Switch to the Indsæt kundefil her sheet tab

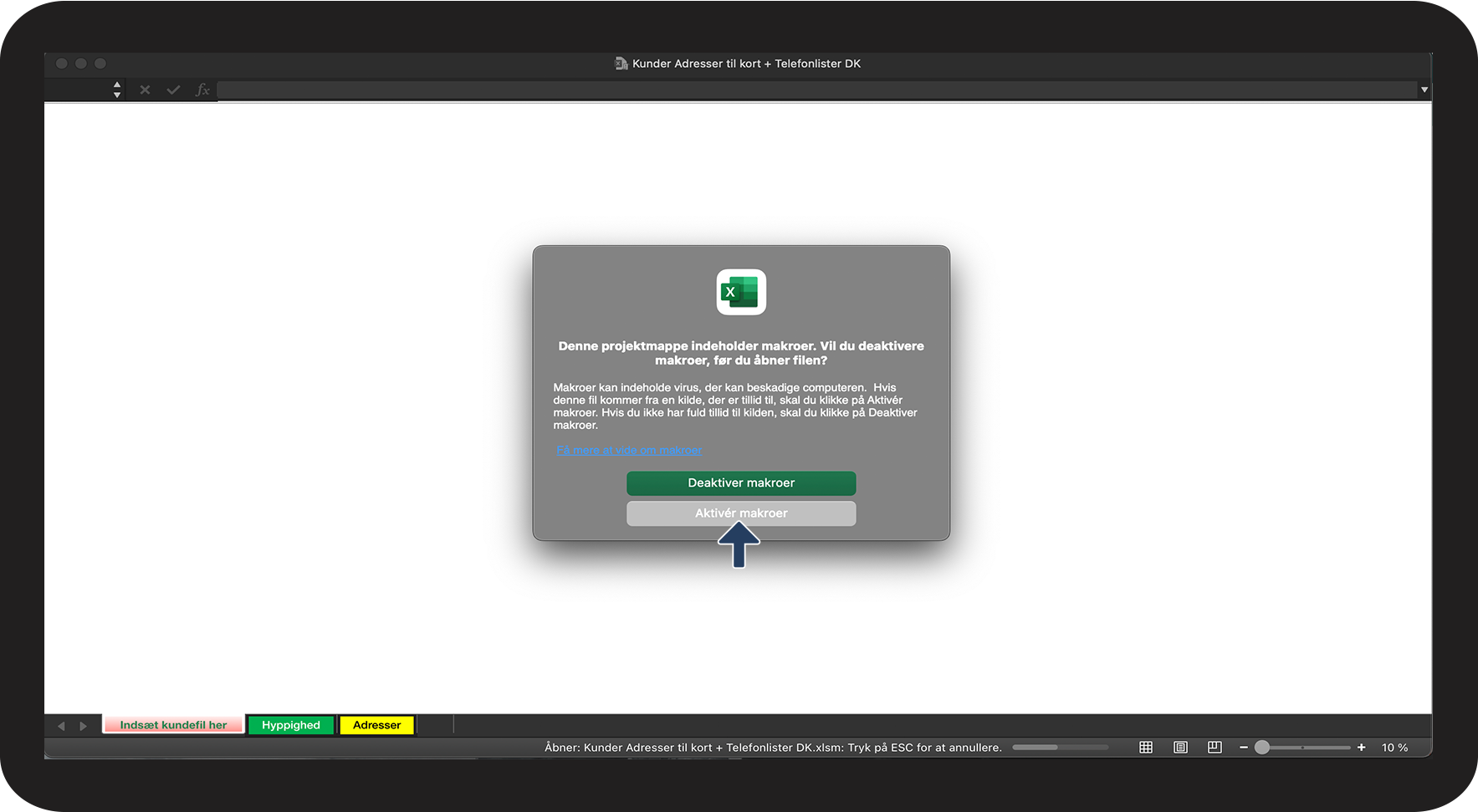point(173,725)
